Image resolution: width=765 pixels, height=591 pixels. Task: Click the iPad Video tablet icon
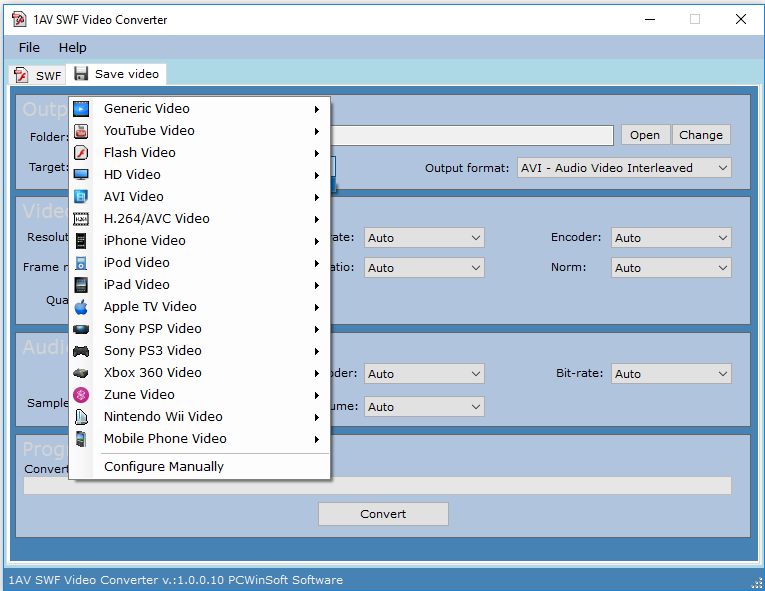click(81, 285)
